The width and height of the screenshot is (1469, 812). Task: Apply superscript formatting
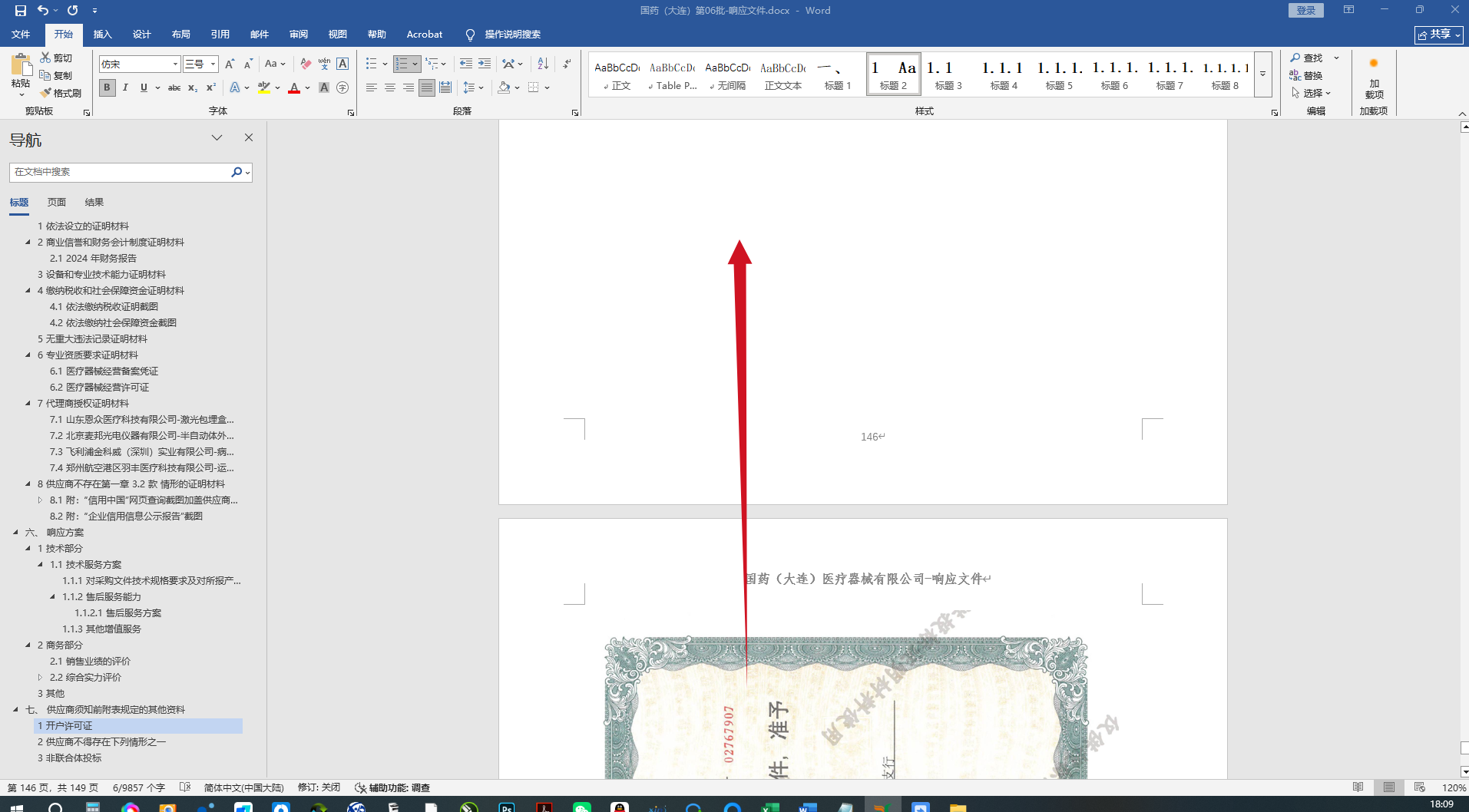(x=211, y=87)
